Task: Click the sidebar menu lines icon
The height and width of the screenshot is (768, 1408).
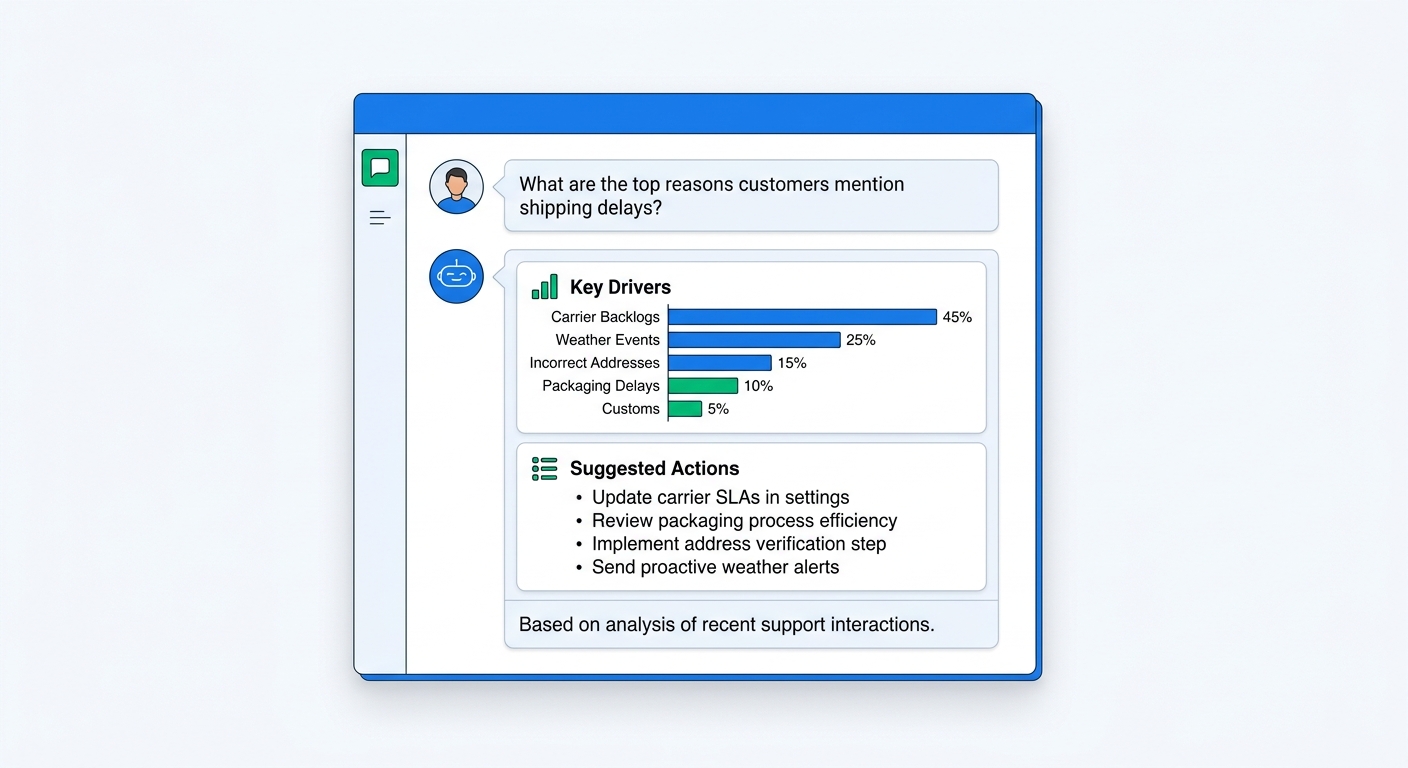Action: [x=380, y=217]
